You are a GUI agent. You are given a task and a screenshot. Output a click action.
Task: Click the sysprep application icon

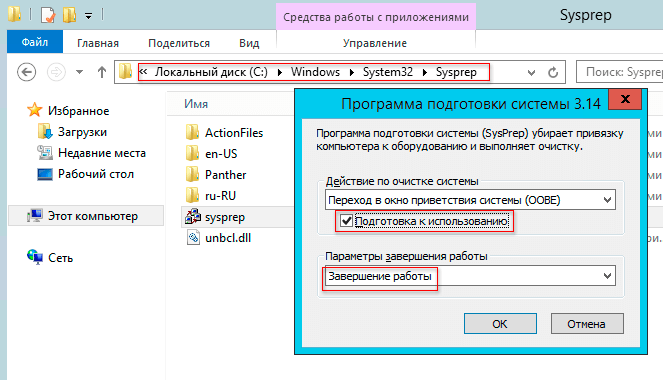pos(193,216)
